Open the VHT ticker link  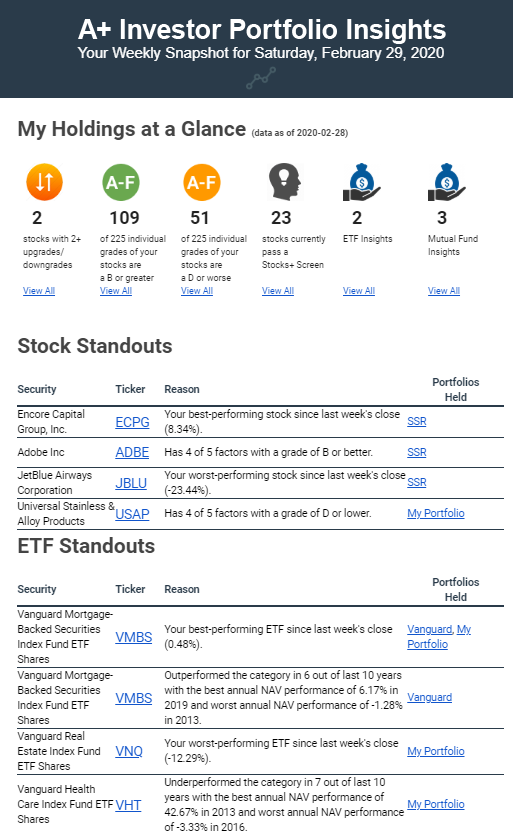128,805
